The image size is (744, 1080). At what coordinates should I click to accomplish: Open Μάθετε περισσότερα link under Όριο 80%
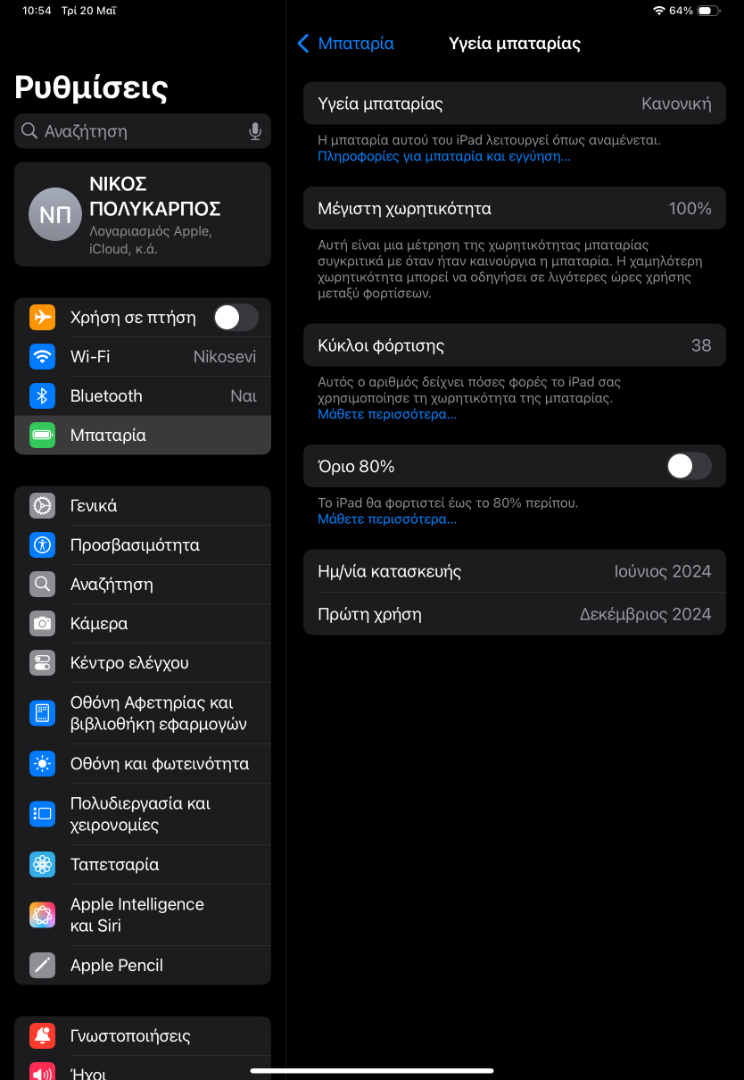click(386, 519)
